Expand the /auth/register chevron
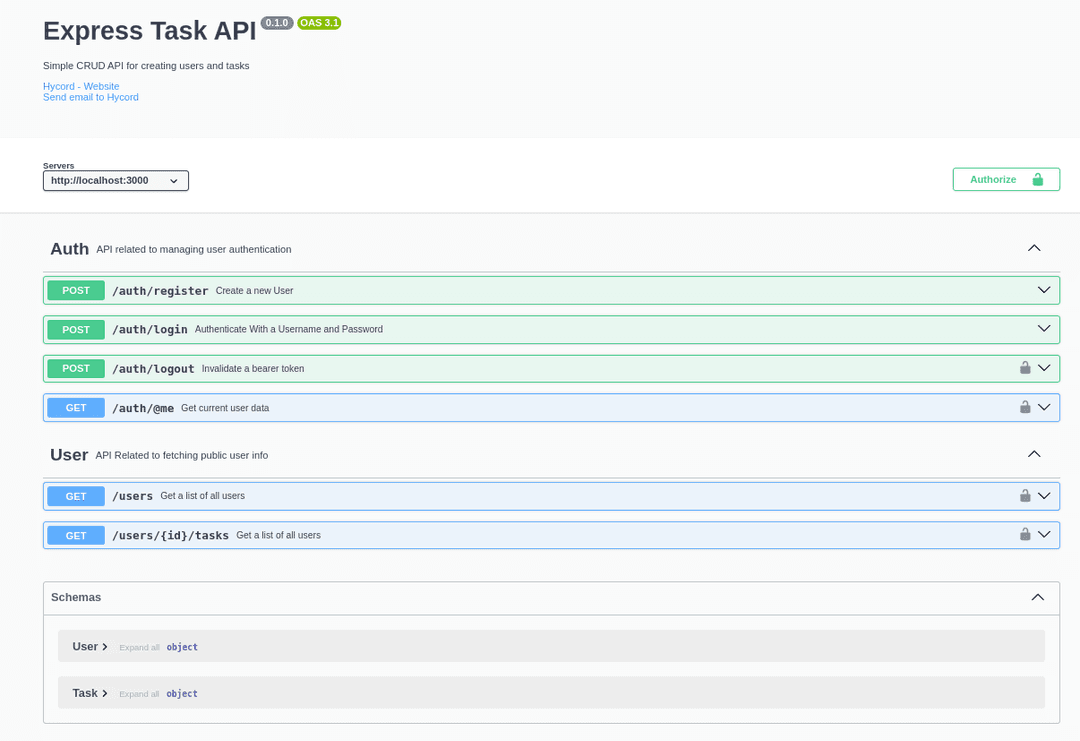Screen dimensions: 1080x741 [x=1044, y=290]
